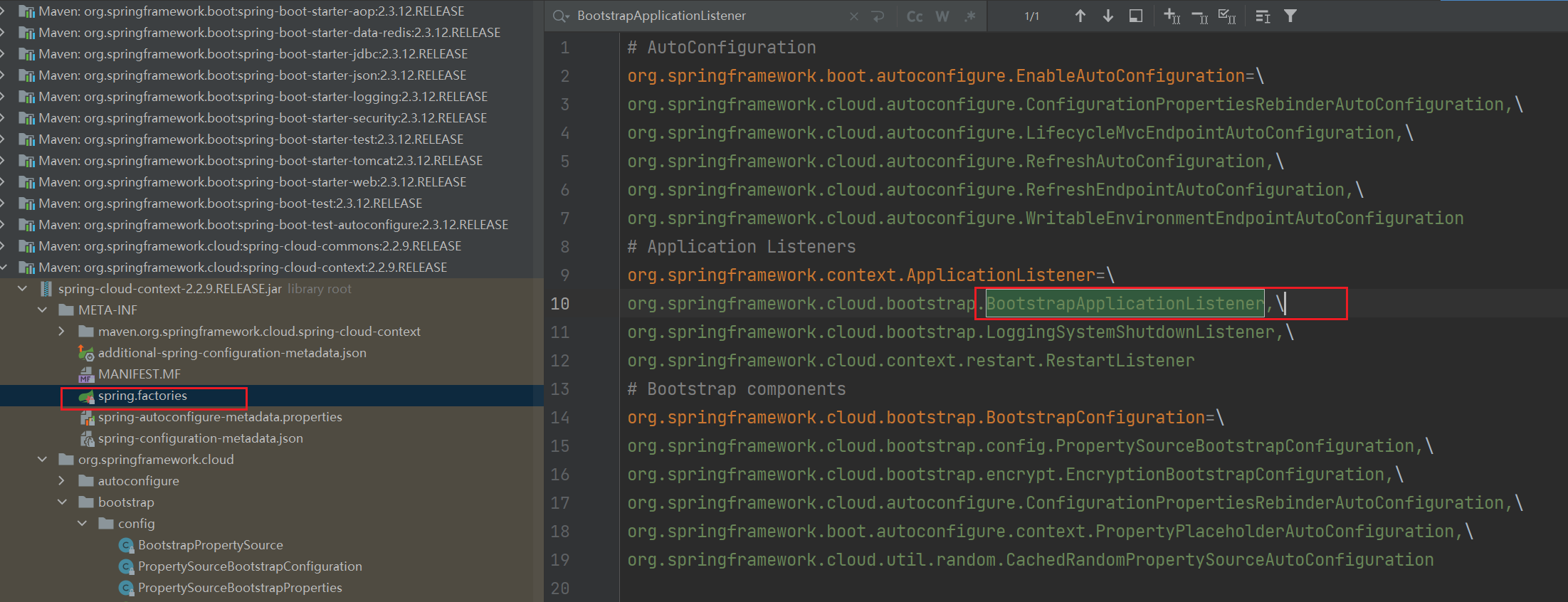This screenshot has height=602, width=1568.
Task: Toggle whole Words (W) matching
Action: tap(942, 16)
